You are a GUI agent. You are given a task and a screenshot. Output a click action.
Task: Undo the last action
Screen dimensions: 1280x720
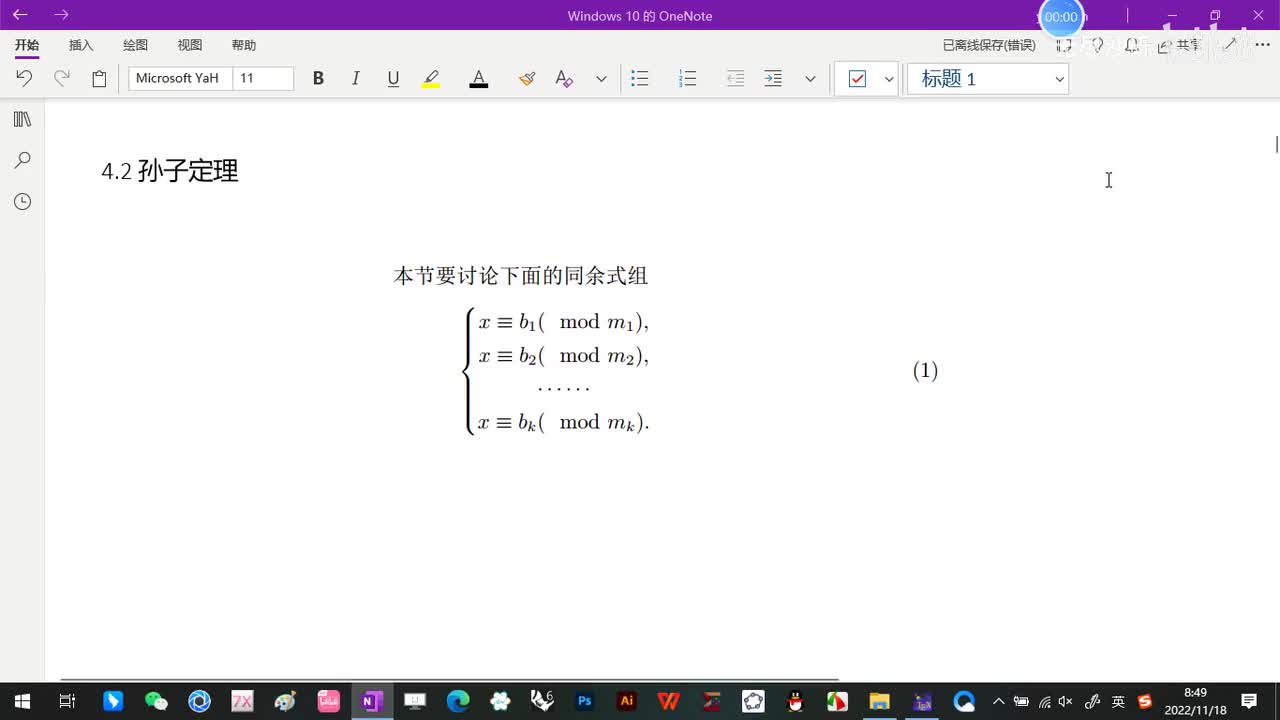24,78
